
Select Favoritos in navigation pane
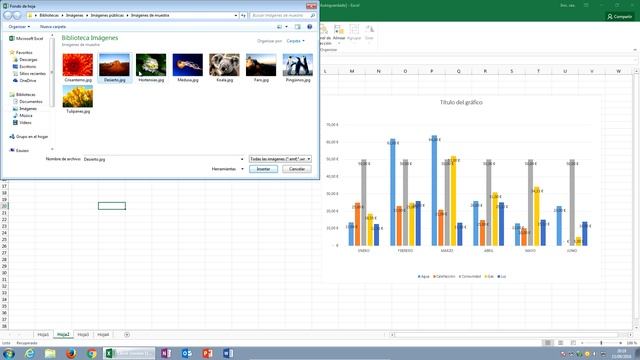pos(21,53)
